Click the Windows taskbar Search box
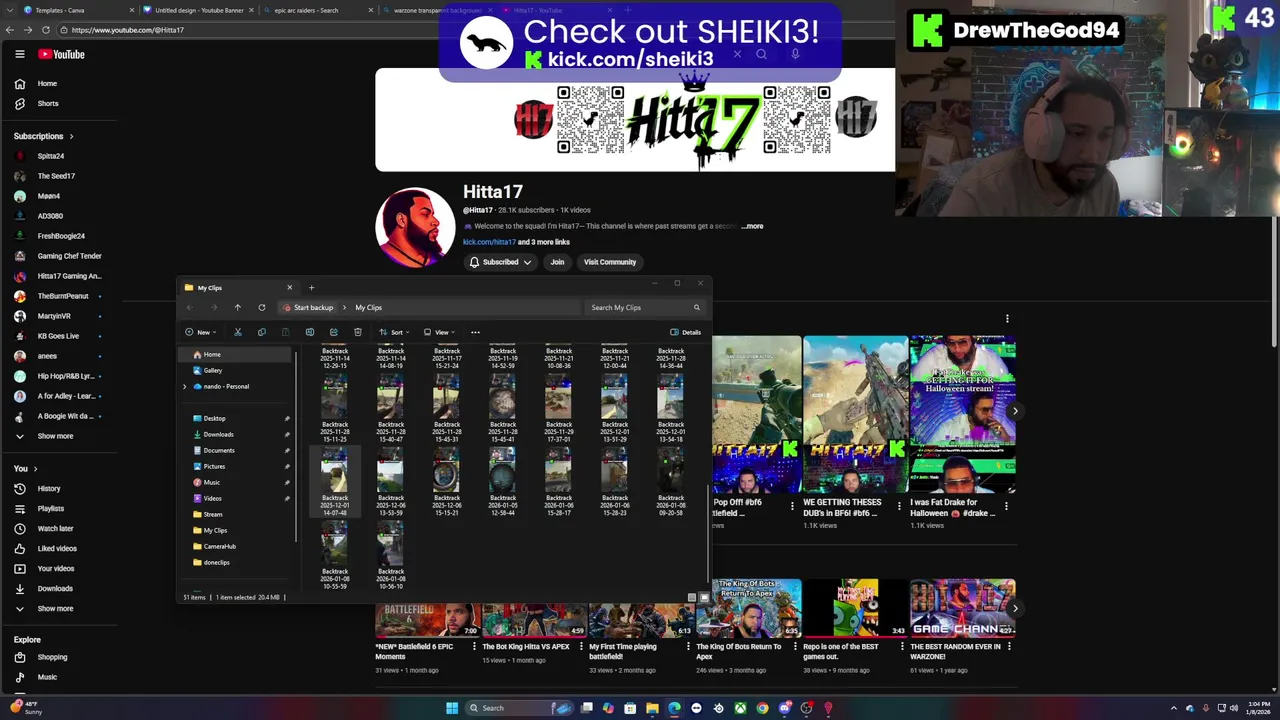This screenshot has width=1280, height=720. (520, 708)
